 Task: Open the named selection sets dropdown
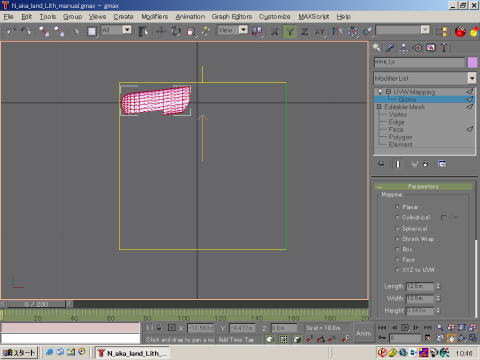point(425,30)
